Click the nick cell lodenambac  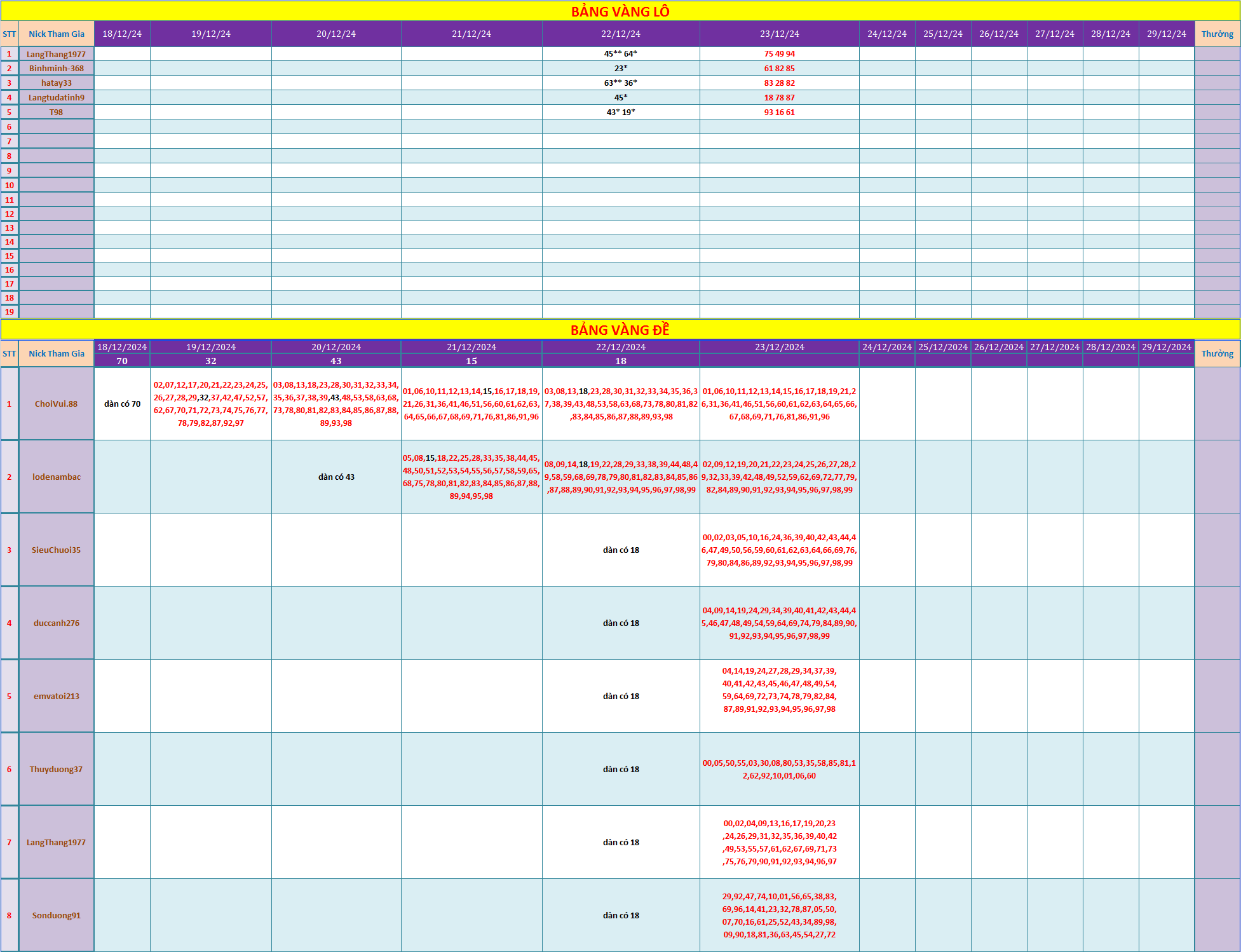57,477
